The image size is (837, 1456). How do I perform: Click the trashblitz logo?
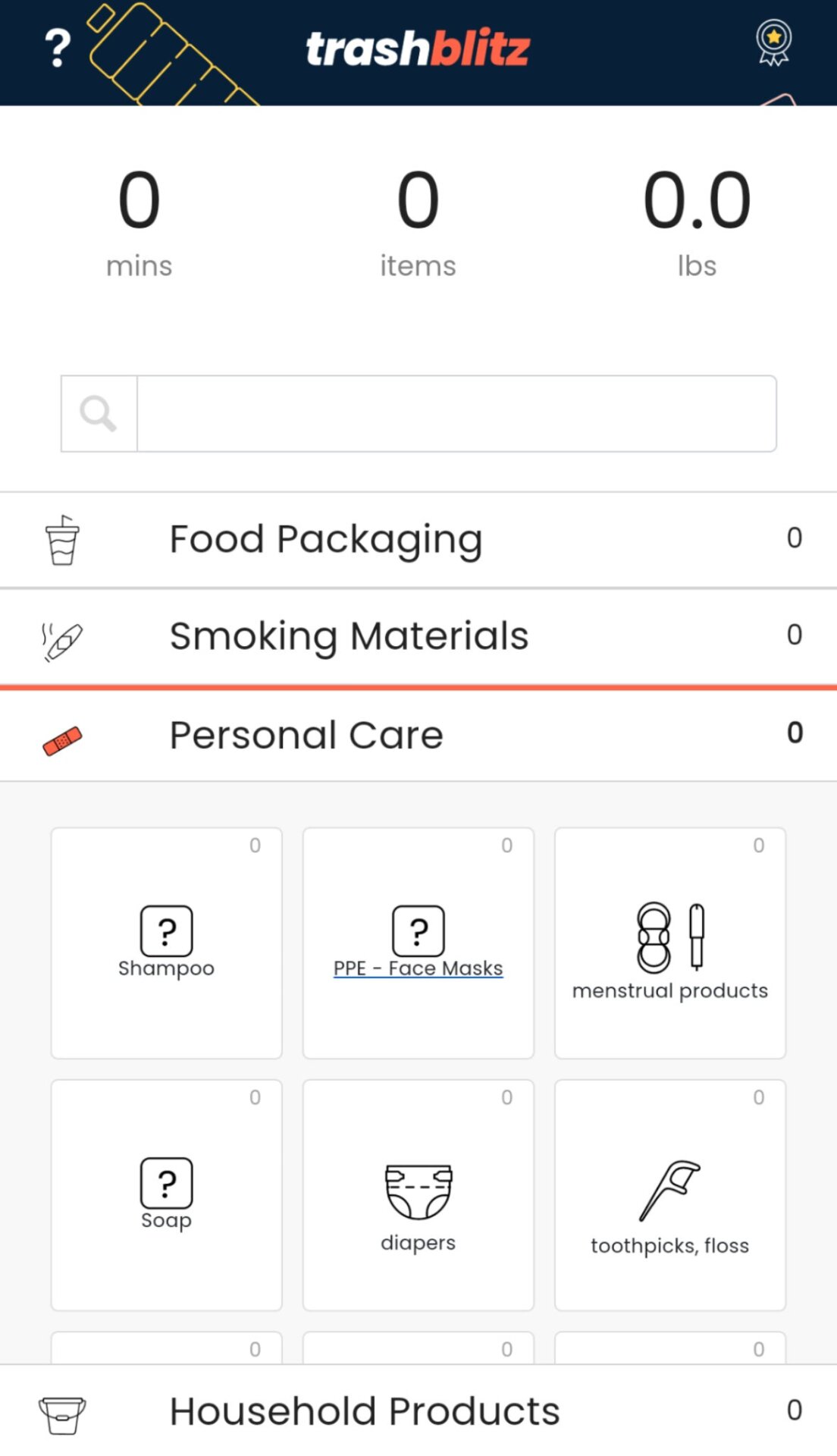418,49
